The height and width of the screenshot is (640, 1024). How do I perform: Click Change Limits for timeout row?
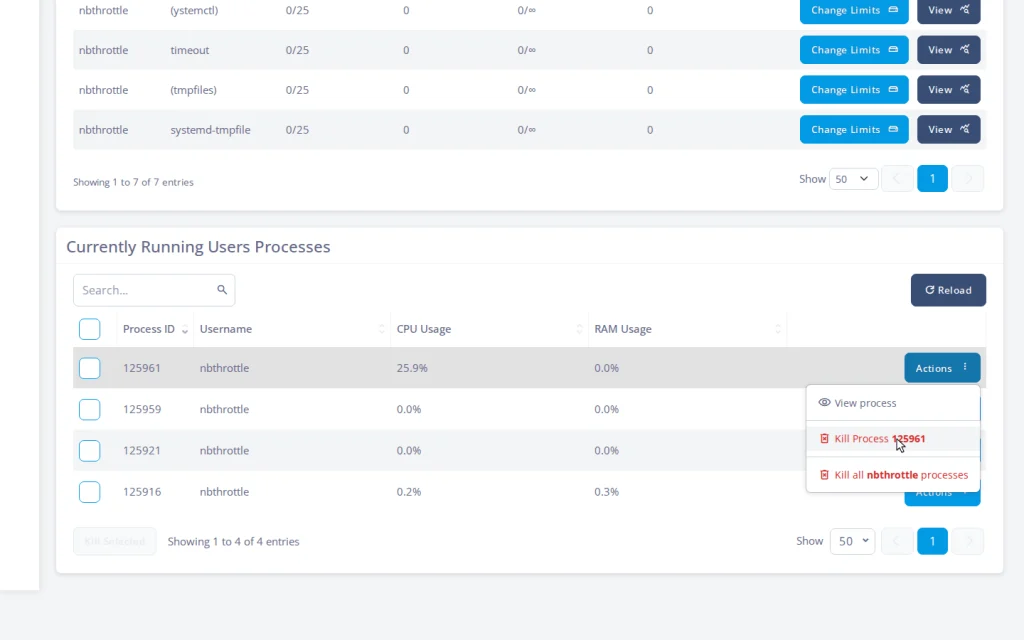pos(854,50)
